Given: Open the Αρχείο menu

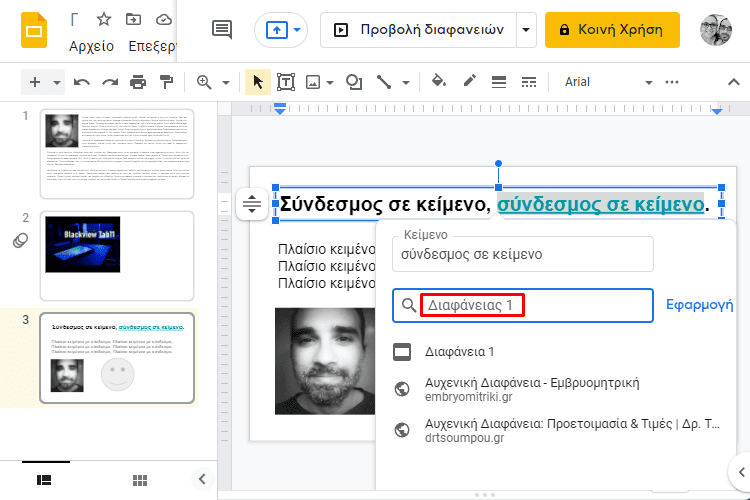Looking at the screenshot, I should click(91, 46).
